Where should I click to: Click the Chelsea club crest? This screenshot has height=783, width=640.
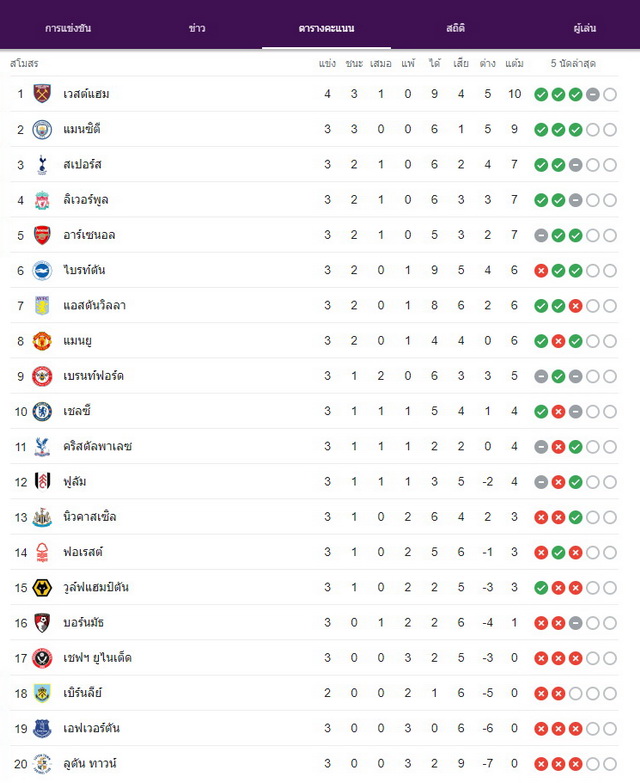coord(42,411)
